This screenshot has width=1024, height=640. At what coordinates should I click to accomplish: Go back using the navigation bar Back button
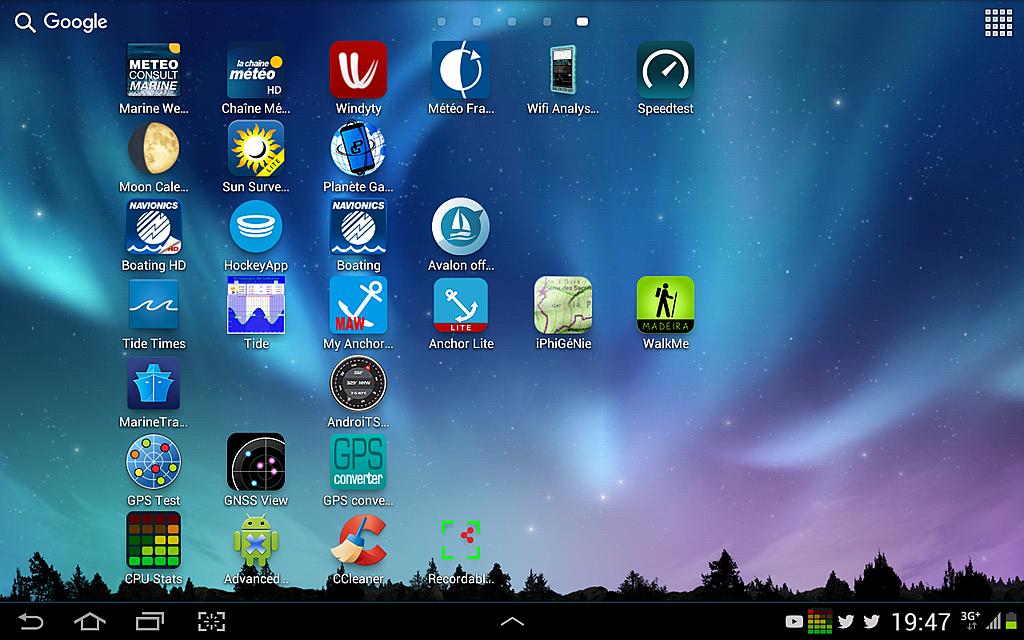click(x=30, y=621)
